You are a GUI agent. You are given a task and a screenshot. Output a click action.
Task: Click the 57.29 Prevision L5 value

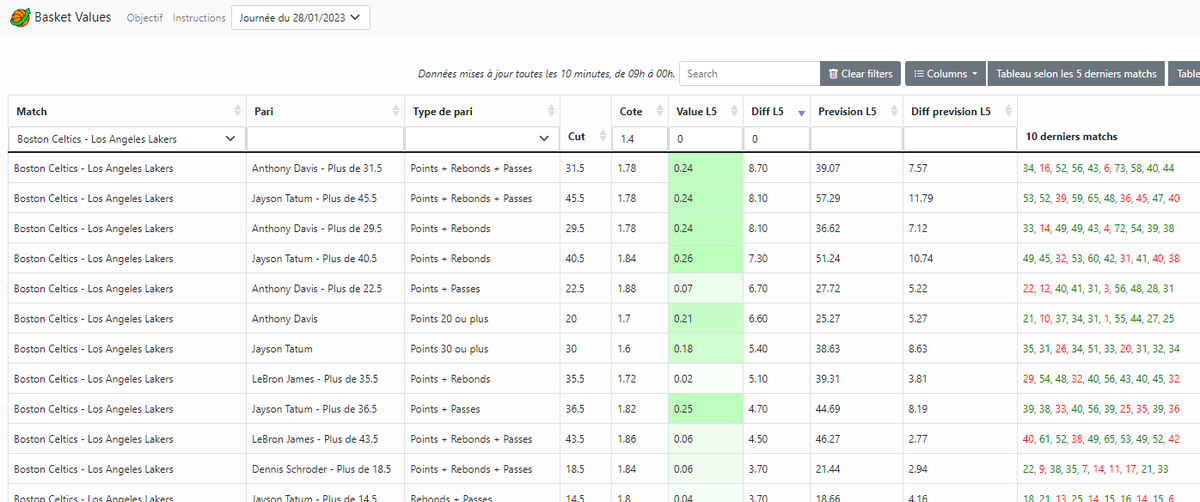830,198
